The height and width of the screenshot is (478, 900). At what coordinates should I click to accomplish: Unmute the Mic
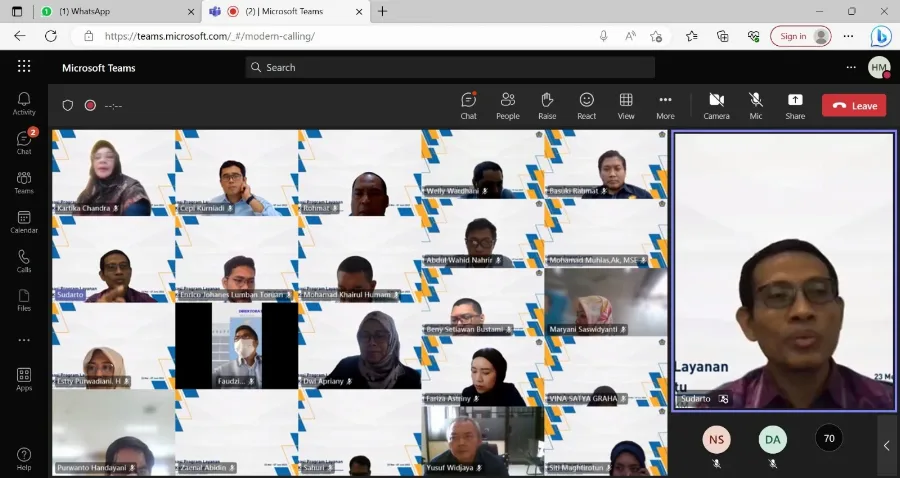pyautogui.click(x=756, y=106)
